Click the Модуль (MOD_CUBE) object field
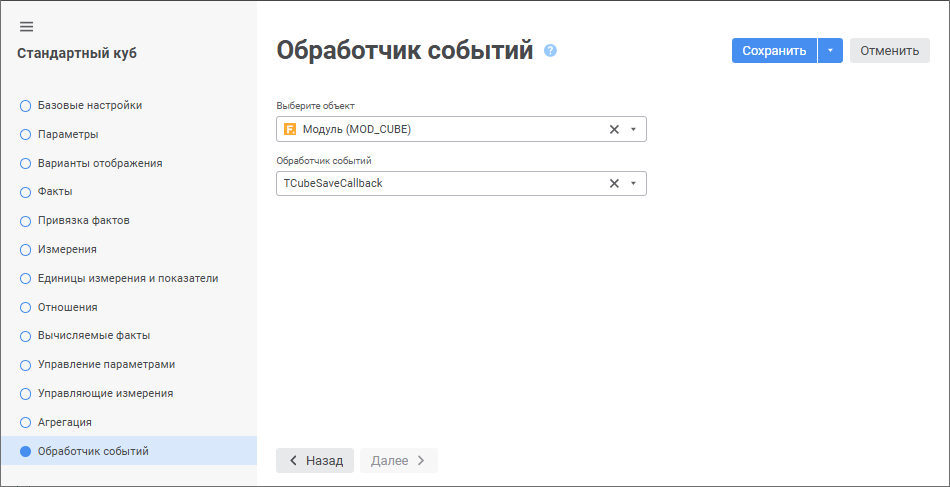The height and width of the screenshot is (487, 950). (461, 129)
